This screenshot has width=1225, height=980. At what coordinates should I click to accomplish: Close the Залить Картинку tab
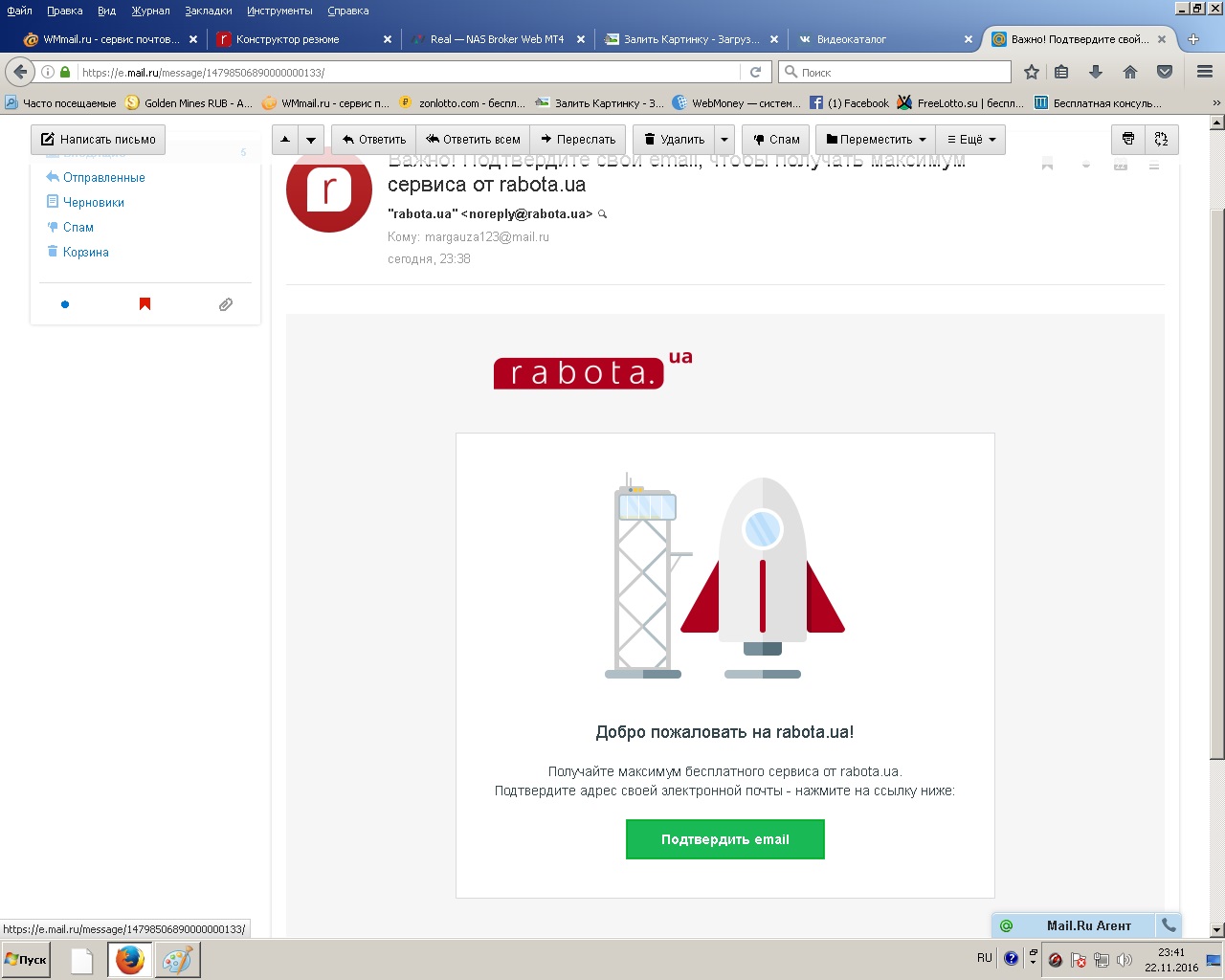pos(774,39)
